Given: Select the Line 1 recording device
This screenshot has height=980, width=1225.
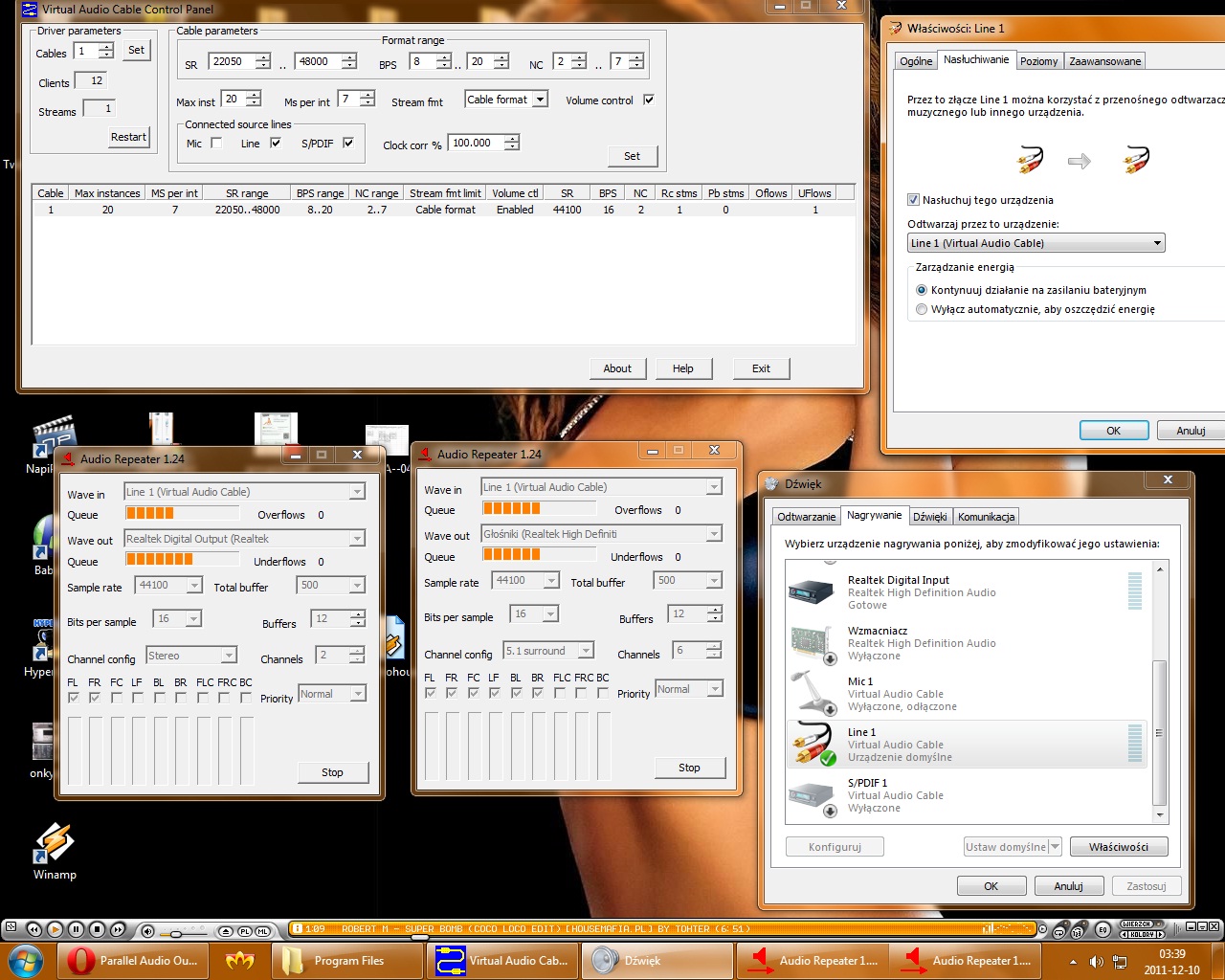Looking at the screenshot, I should click(x=967, y=745).
